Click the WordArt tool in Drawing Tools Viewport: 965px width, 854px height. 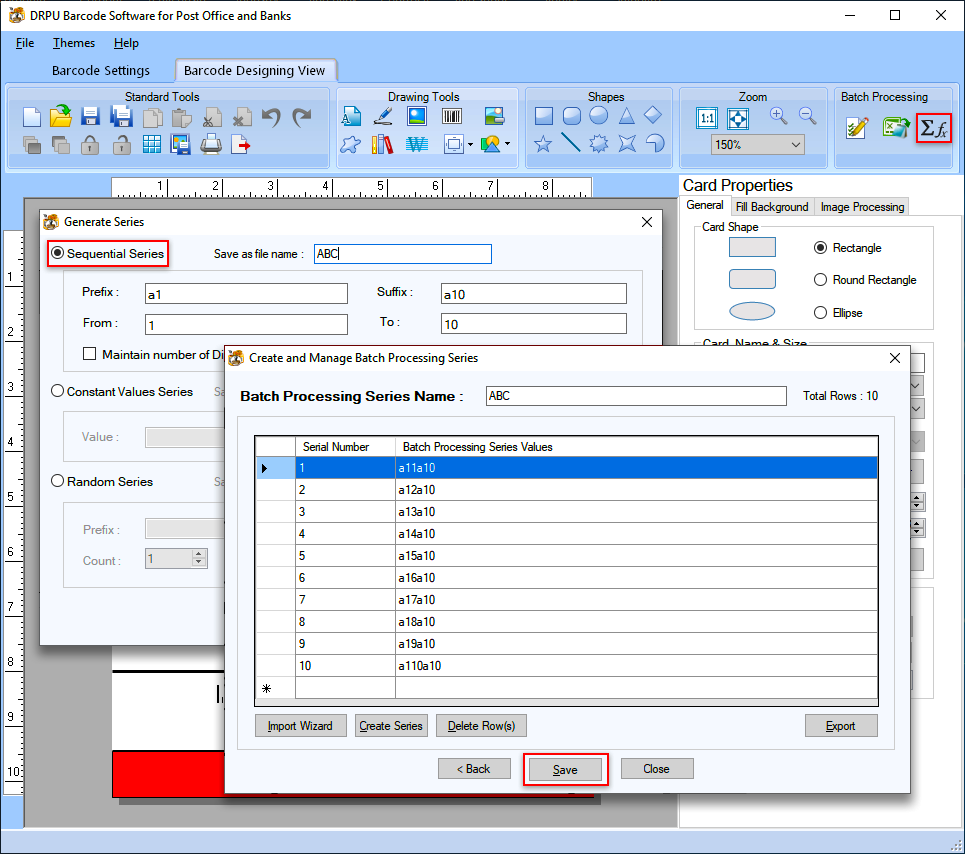pos(416,143)
